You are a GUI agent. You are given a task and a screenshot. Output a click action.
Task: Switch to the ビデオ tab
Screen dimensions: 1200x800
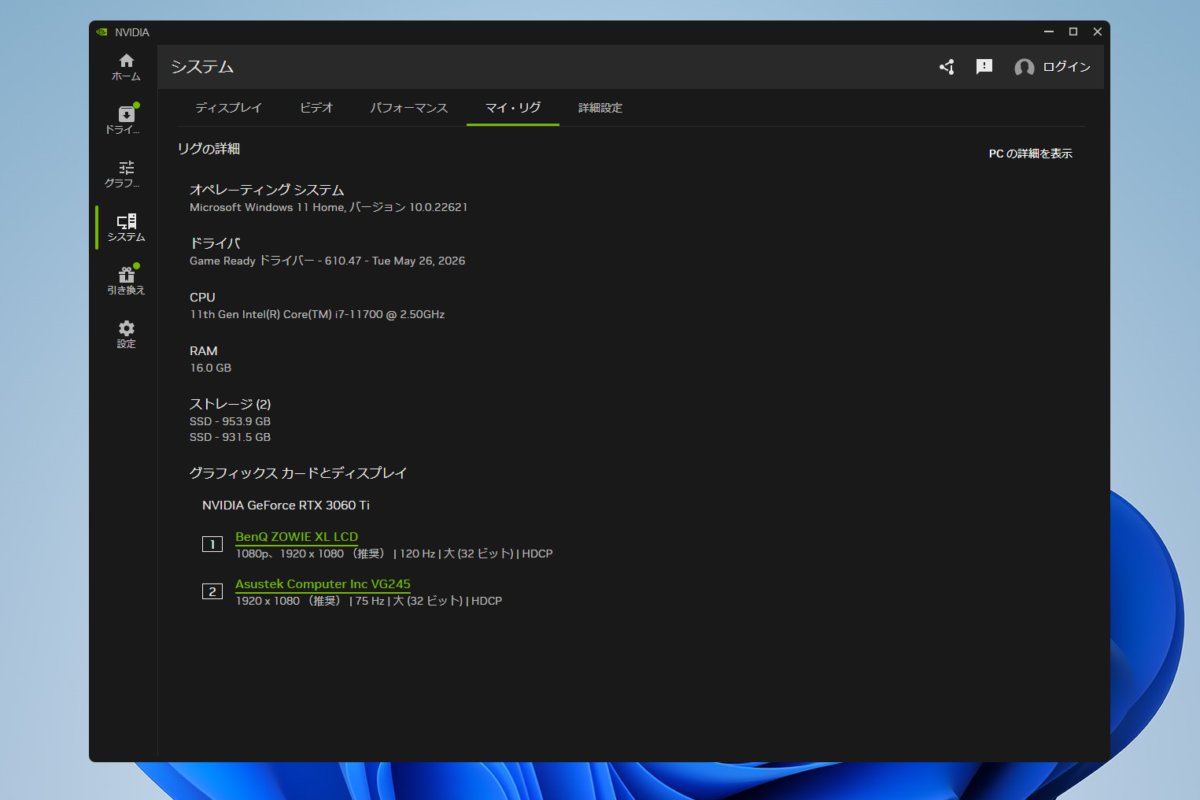(x=317, y=107)
